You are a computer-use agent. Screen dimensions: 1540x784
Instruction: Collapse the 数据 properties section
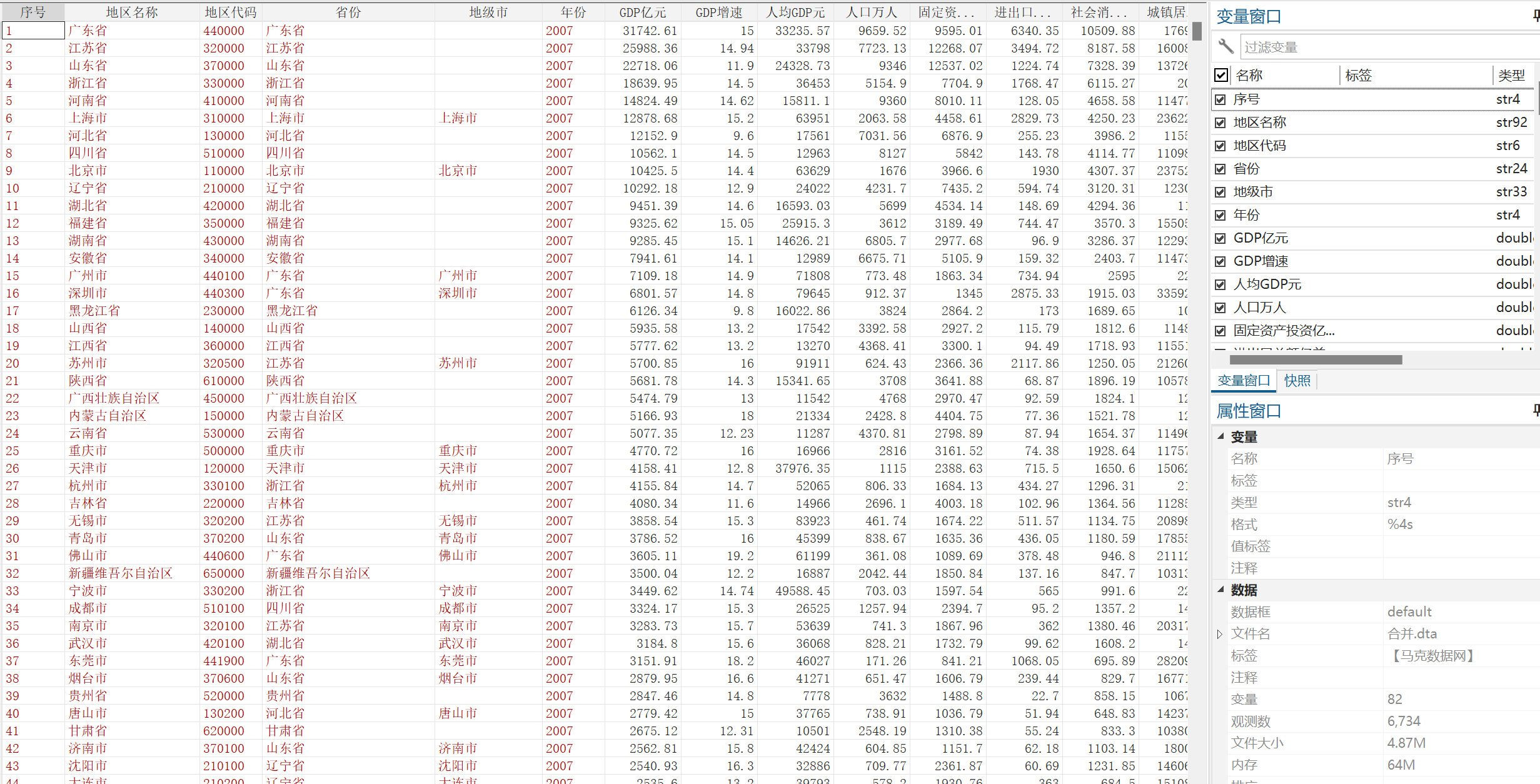(x=1220, y=590)
